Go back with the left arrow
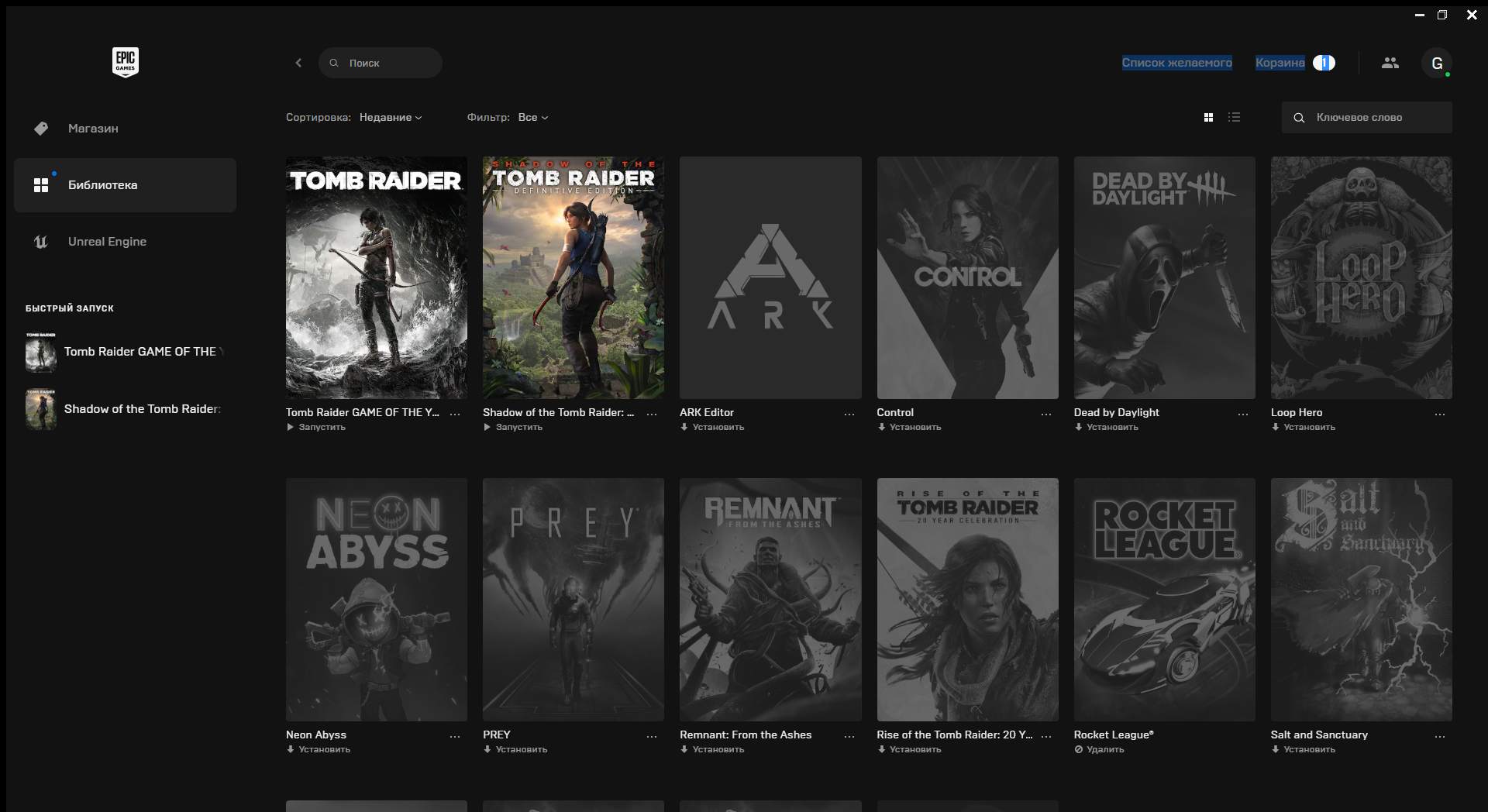The height and width of the screenshot is (812, 1488). point(298,63)
